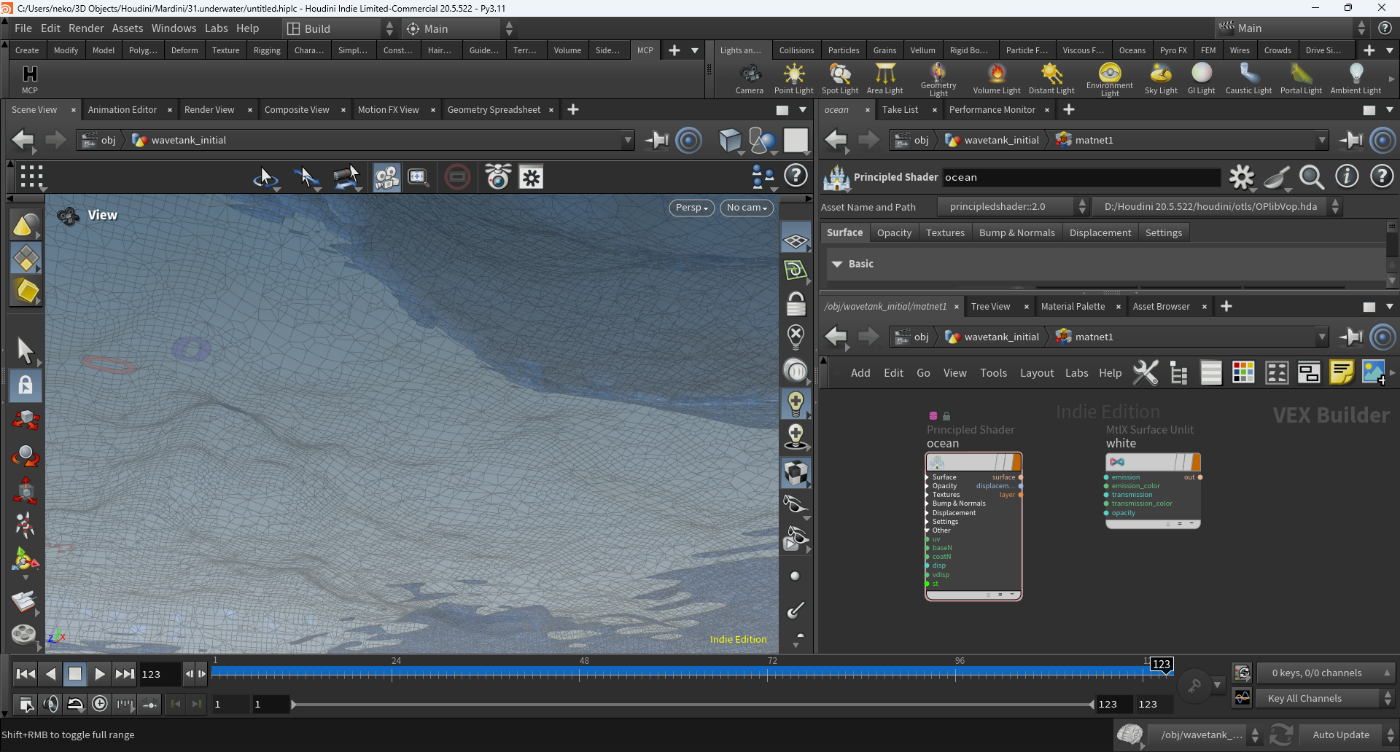Open the color palette grid icon in network editor
Image resolution: width=1400 pixels, height=752 pixels.
point(1243,373)
